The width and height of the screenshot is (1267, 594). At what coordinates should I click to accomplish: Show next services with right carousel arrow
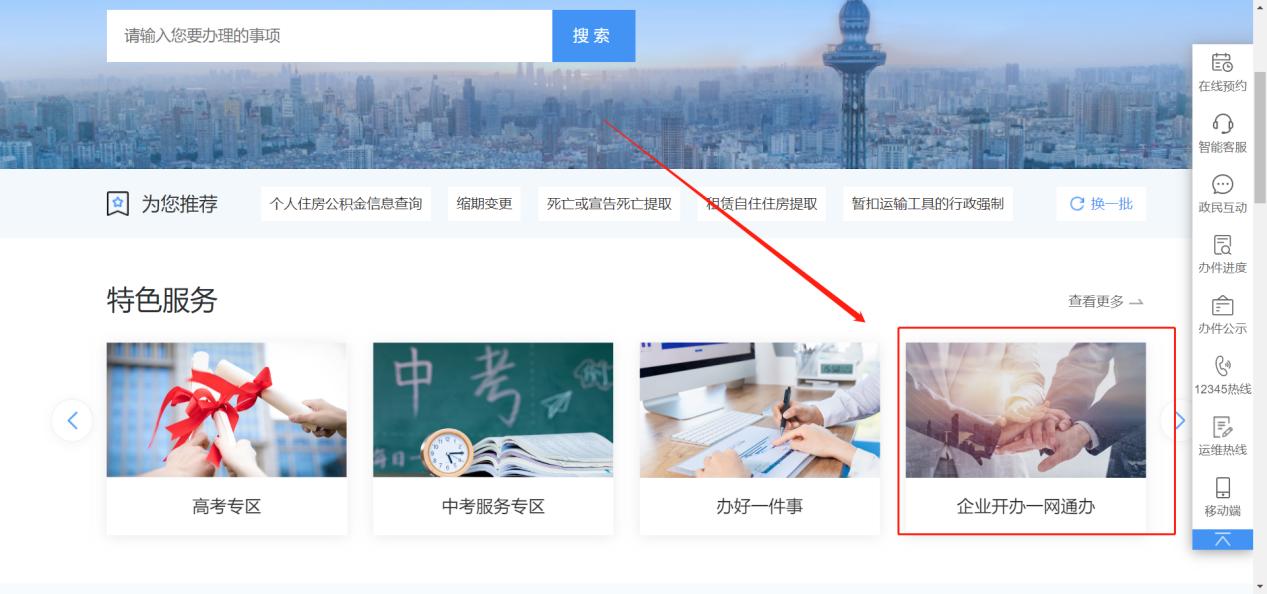point(1178,421)
